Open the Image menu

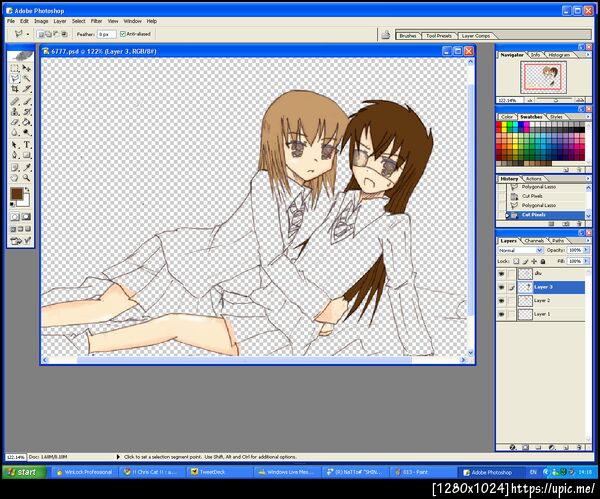point(41,21)
